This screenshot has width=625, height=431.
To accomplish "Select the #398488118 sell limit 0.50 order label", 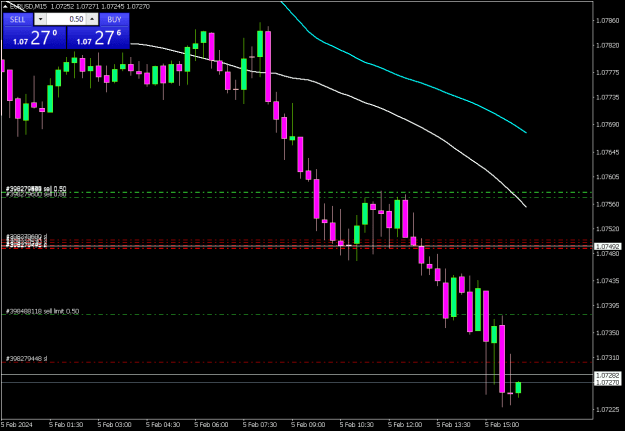I will (43, 311).
